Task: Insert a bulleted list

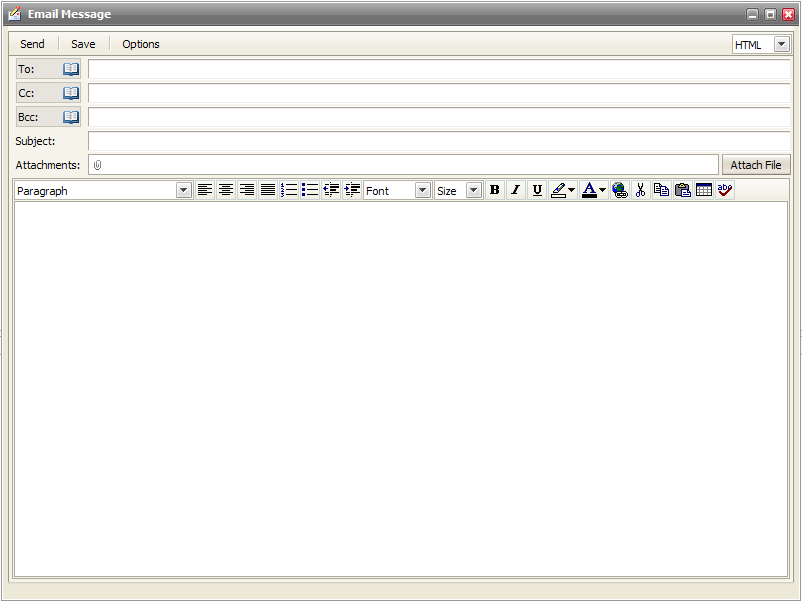Action: [310, 190]
